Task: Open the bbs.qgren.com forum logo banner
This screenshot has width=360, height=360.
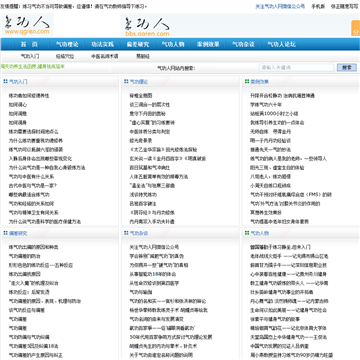Action: [147, 26]
